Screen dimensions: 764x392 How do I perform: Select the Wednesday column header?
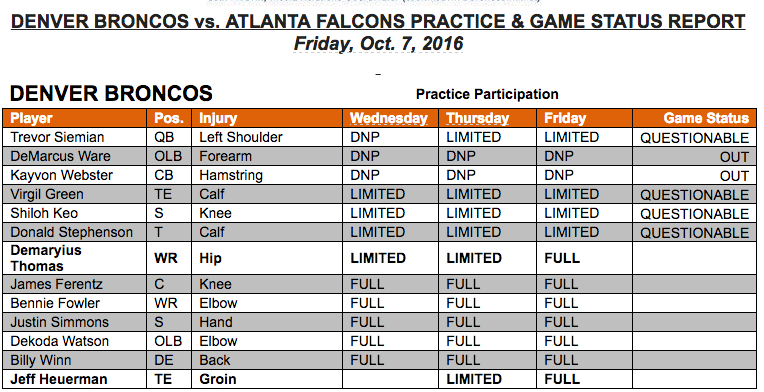pyautogui.click(x=388, y=118)
